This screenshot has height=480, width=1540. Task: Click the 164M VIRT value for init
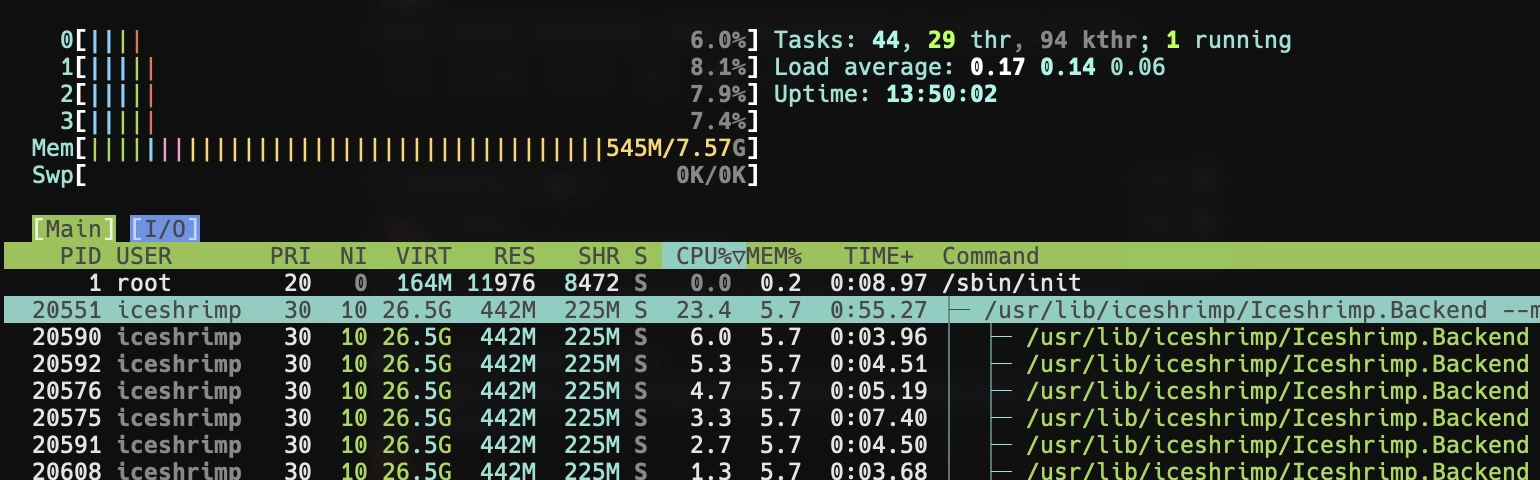point(424,283)
